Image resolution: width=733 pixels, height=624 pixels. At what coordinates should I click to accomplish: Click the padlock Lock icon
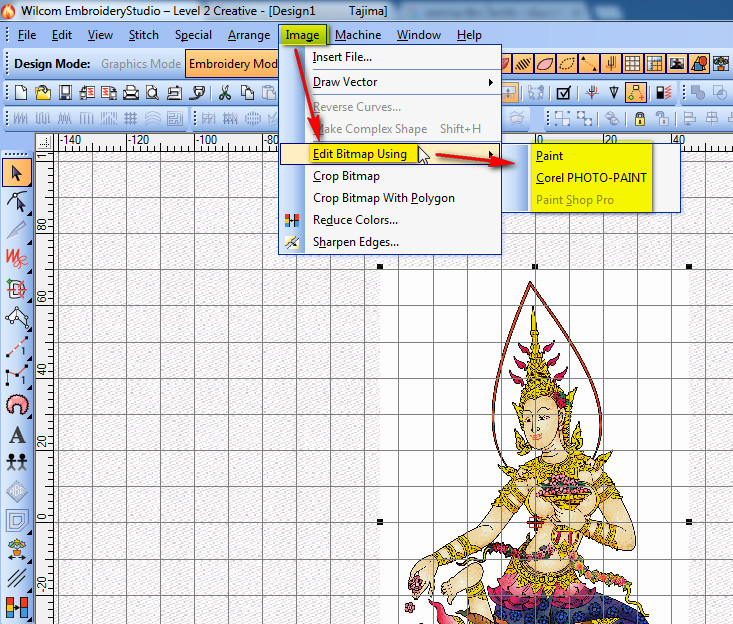640,118
